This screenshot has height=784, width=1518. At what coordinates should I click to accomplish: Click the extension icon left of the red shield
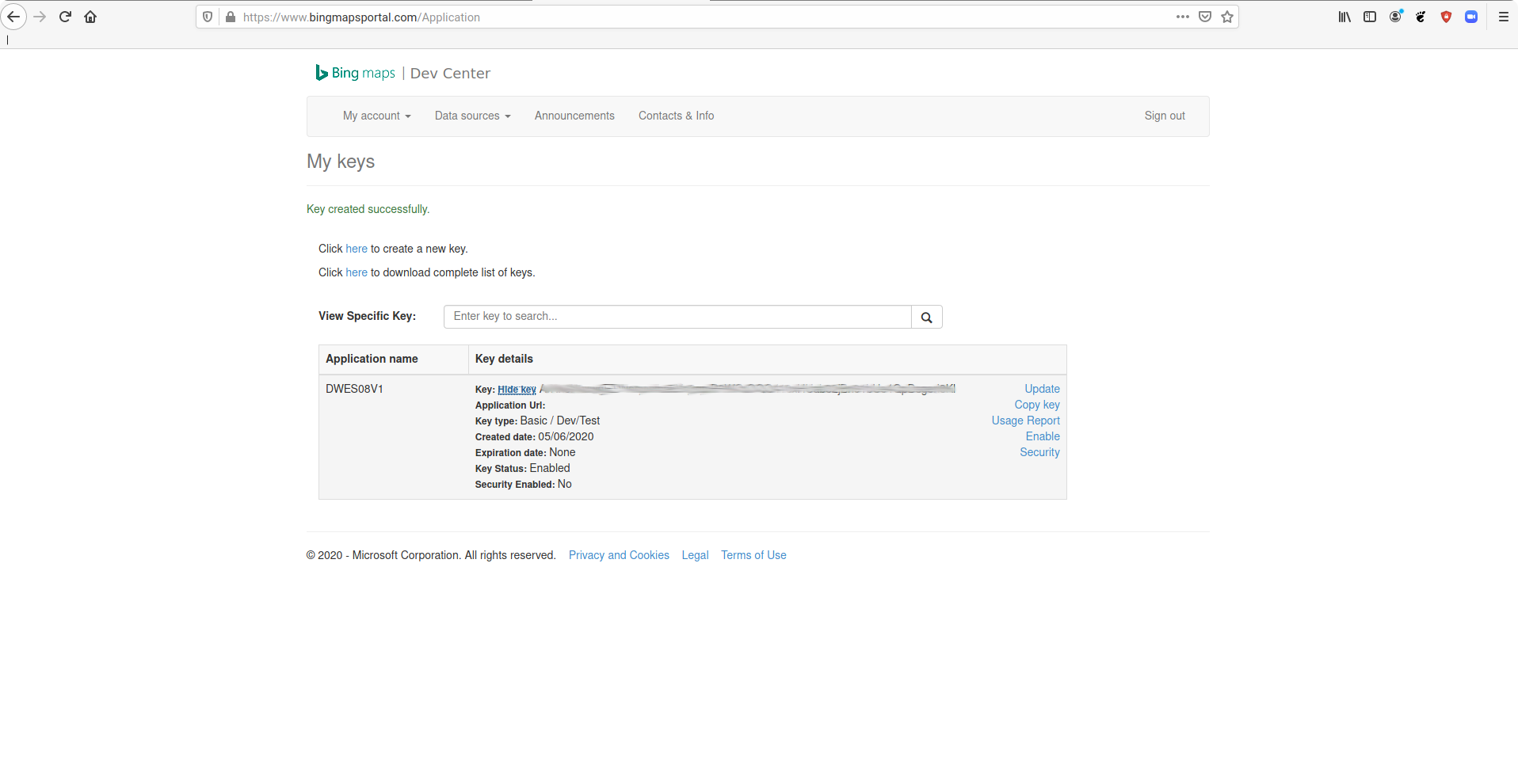coord(1421,17)
